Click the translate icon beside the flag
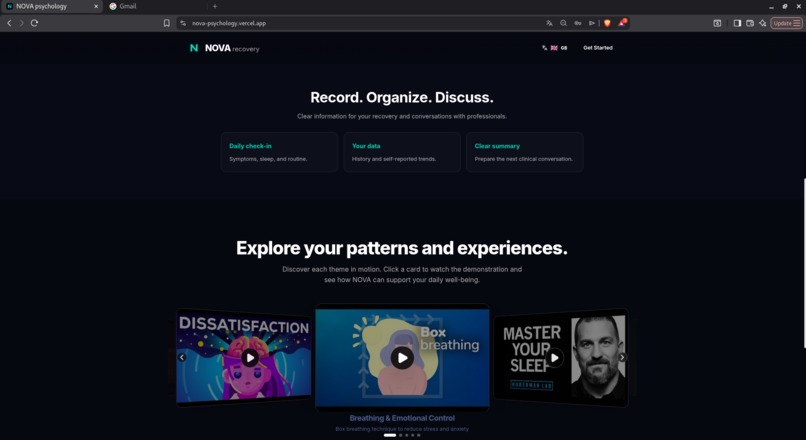This screenshot has width=806, height=440. (545, 48)
